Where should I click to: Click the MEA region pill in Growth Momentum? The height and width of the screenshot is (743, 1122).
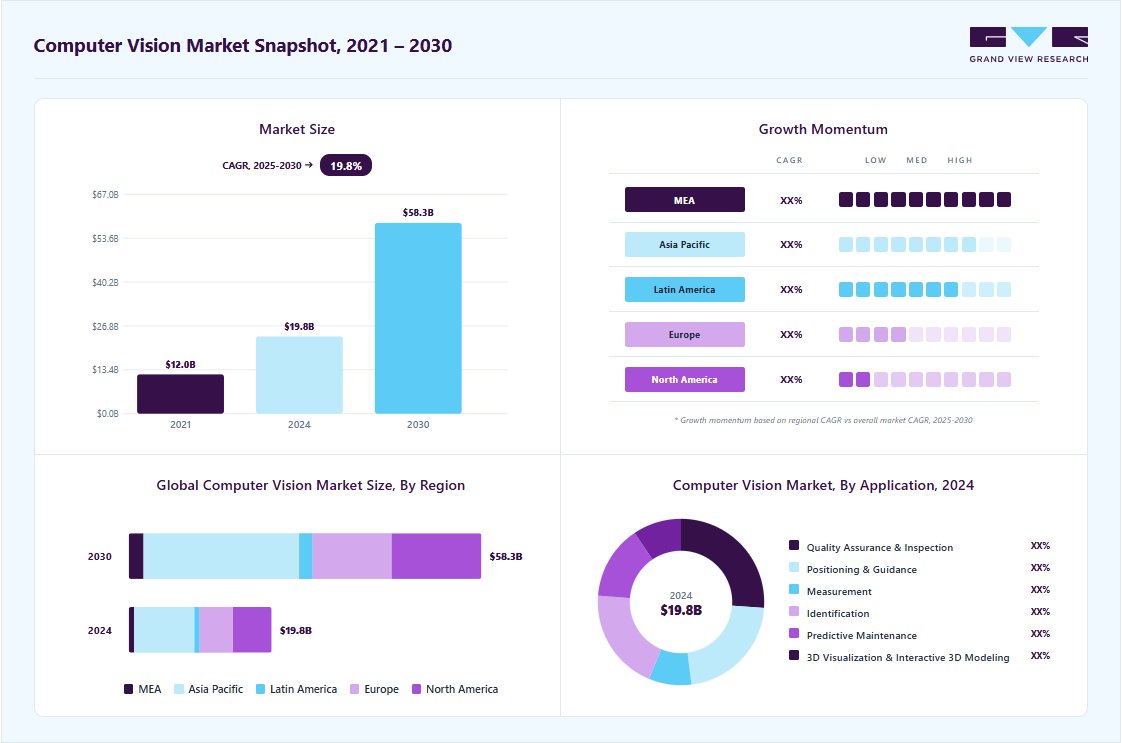point(685,200)
